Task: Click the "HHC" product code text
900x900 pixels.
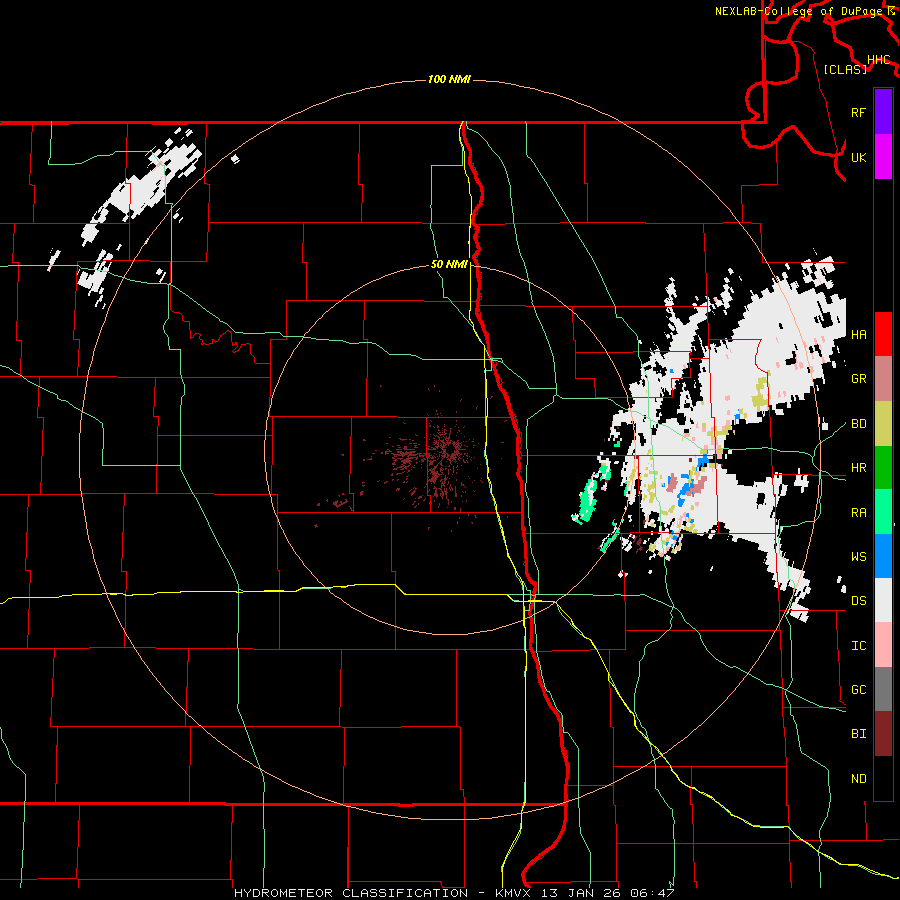Action: 879,60
